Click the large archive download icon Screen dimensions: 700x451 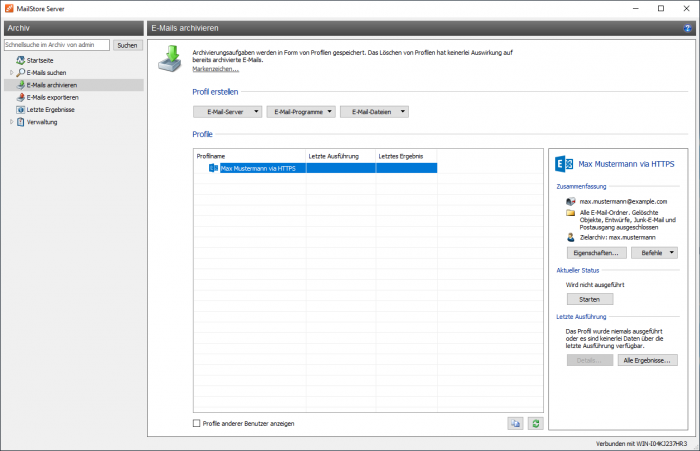click(x=170, y=58)
